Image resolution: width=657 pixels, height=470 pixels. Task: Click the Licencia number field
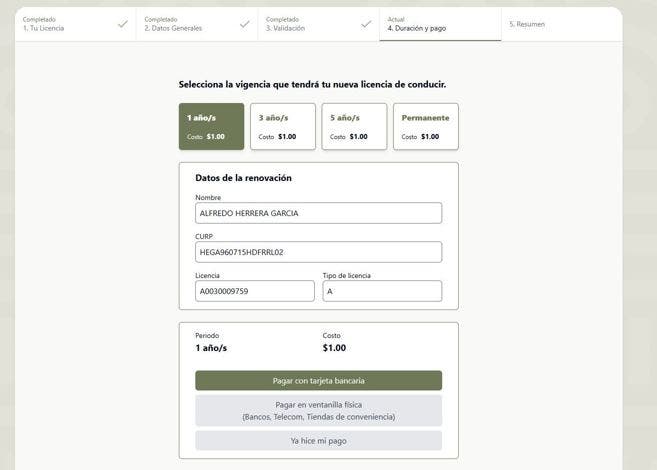(x=254, y=291)
